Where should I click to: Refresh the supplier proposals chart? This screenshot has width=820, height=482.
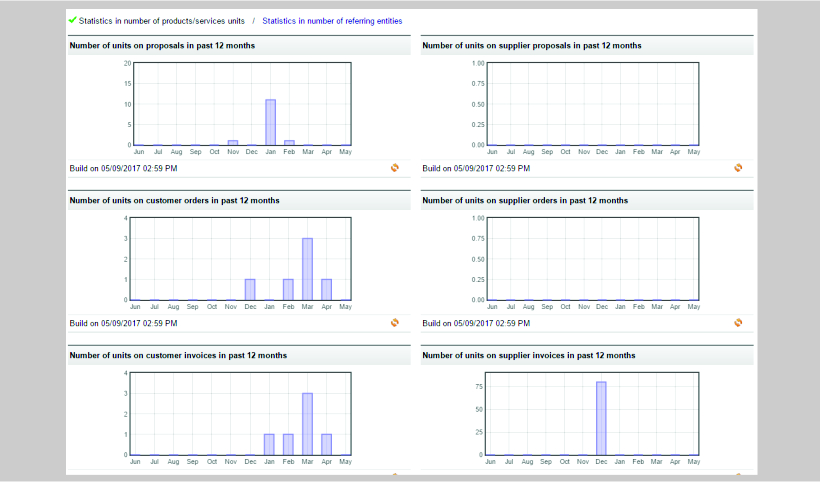738,168
